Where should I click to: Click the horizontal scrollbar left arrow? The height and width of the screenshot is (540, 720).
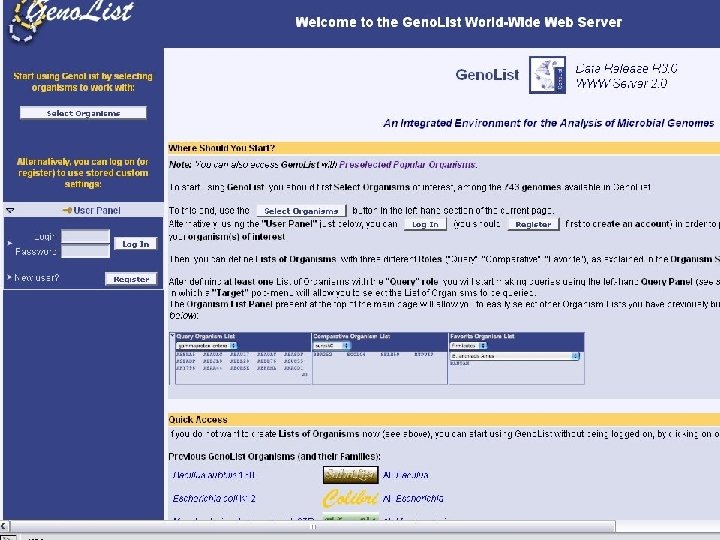5,526
